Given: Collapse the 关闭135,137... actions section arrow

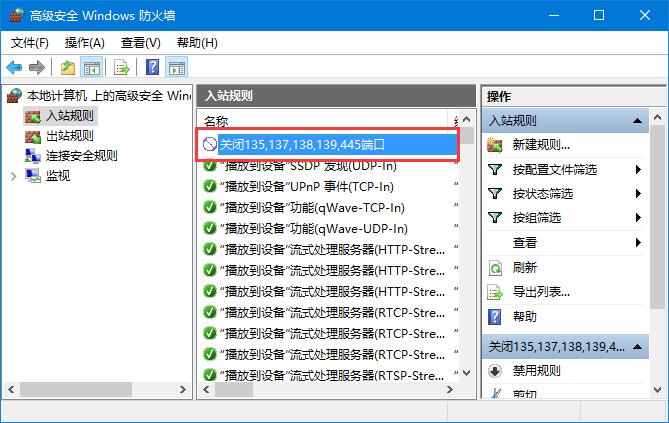Looking at the screenshot, I should tap(637, 346).
